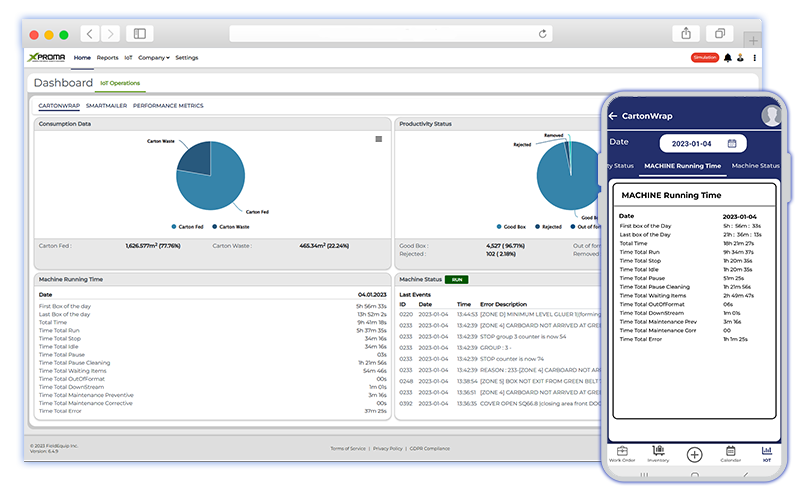Toggle Rejected legend entry
This screenshot has width=800, height=500.
pyautogui.click(x=548, y=227)
